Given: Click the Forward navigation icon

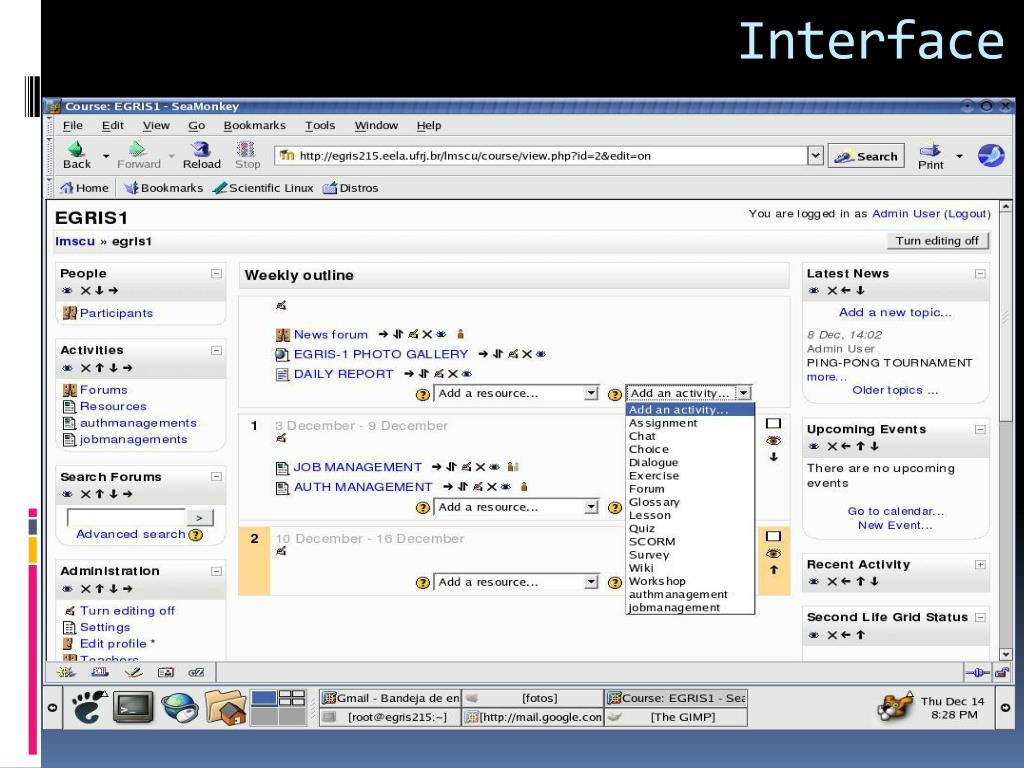Looking at the screenshot, I should (x=137, y=149).
